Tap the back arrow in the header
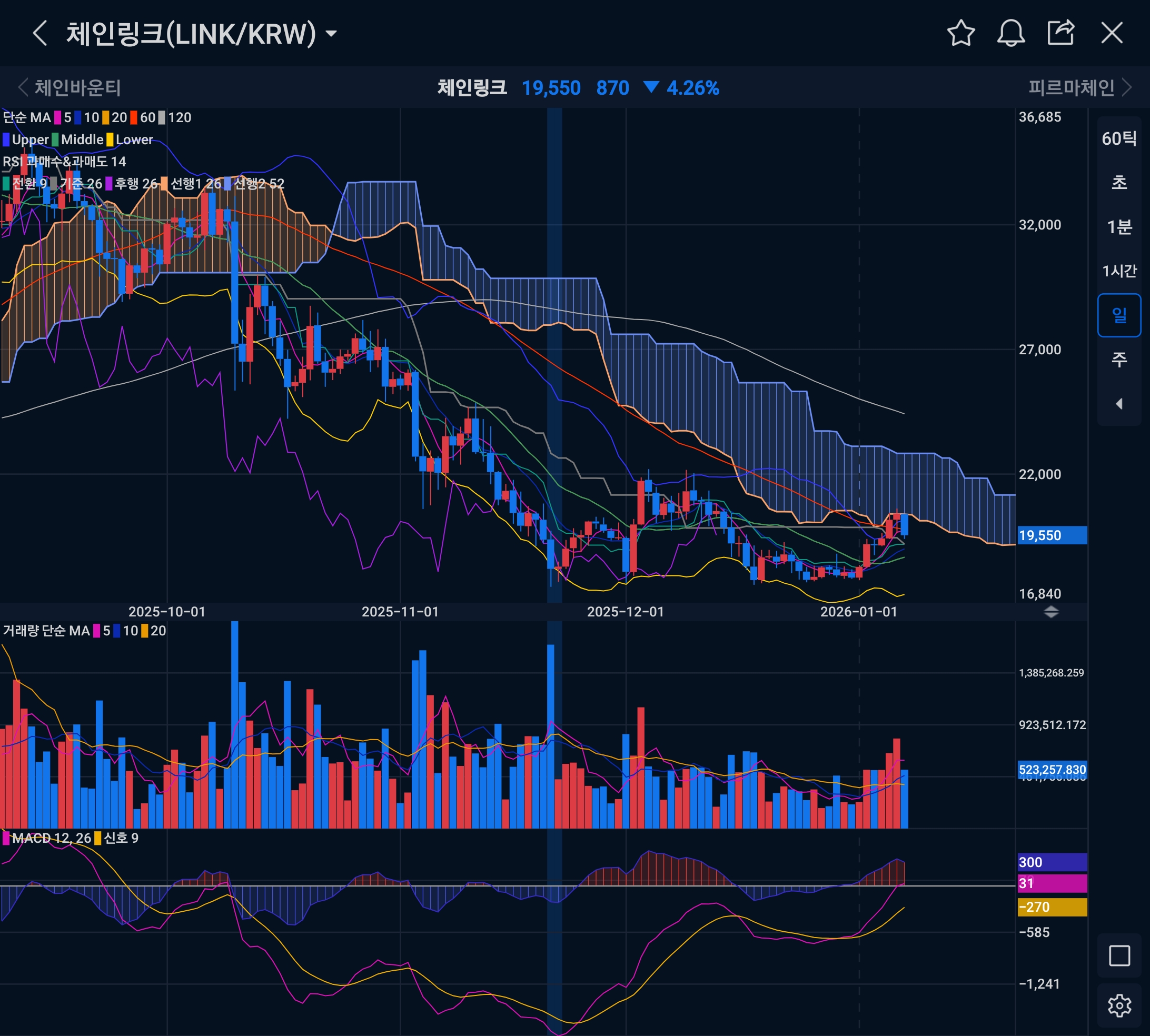 click(x=40, y=33)
